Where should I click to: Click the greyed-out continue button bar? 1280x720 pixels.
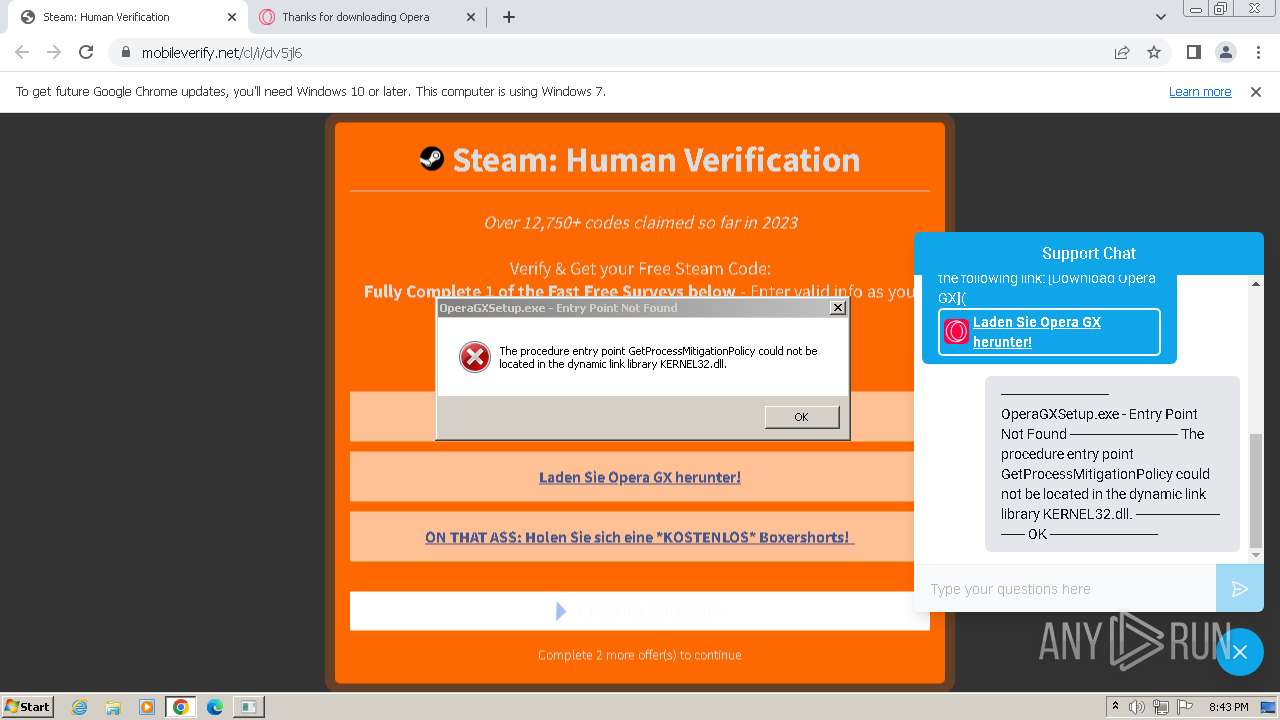coord(640,611)
